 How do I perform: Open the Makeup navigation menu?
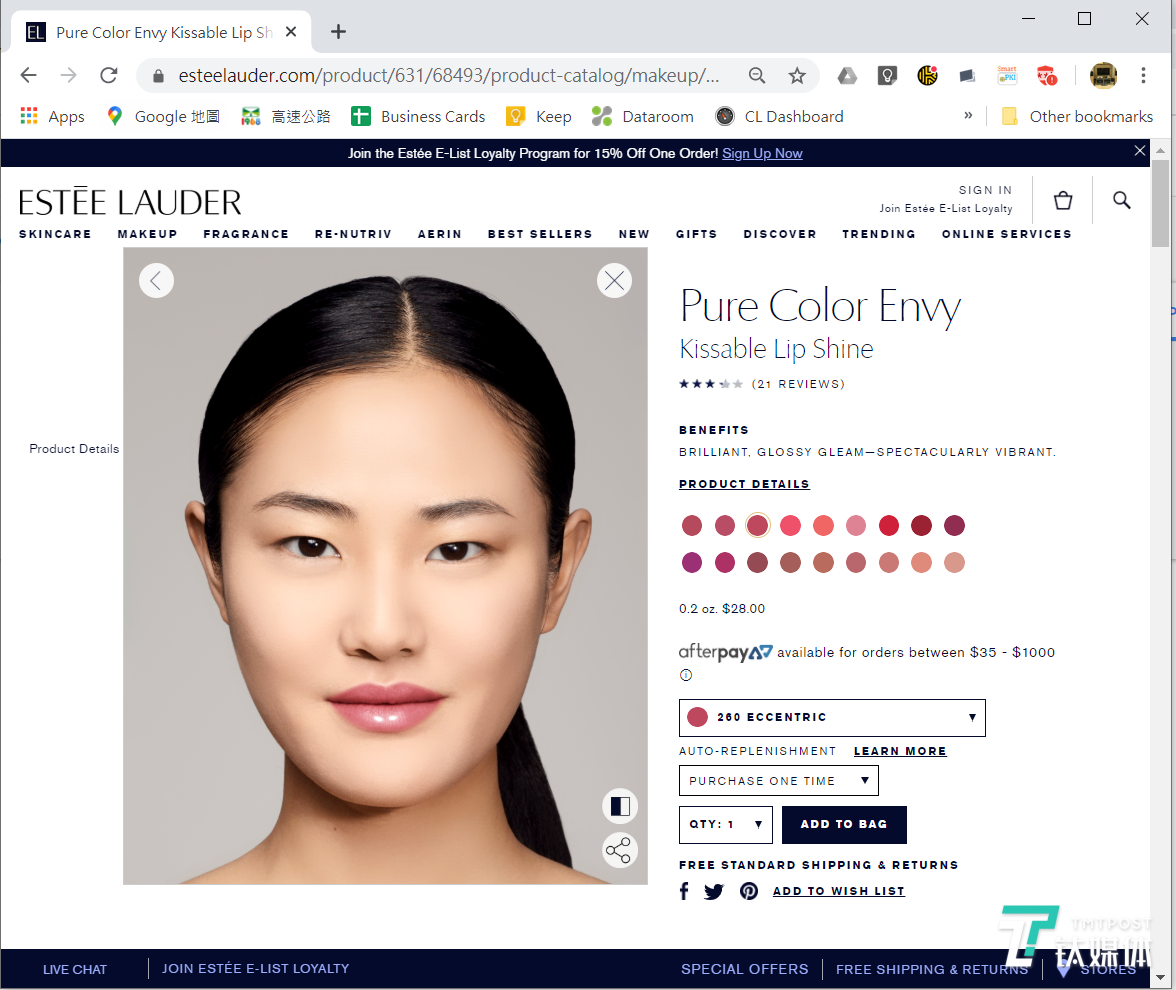click(x=147, y=234)
